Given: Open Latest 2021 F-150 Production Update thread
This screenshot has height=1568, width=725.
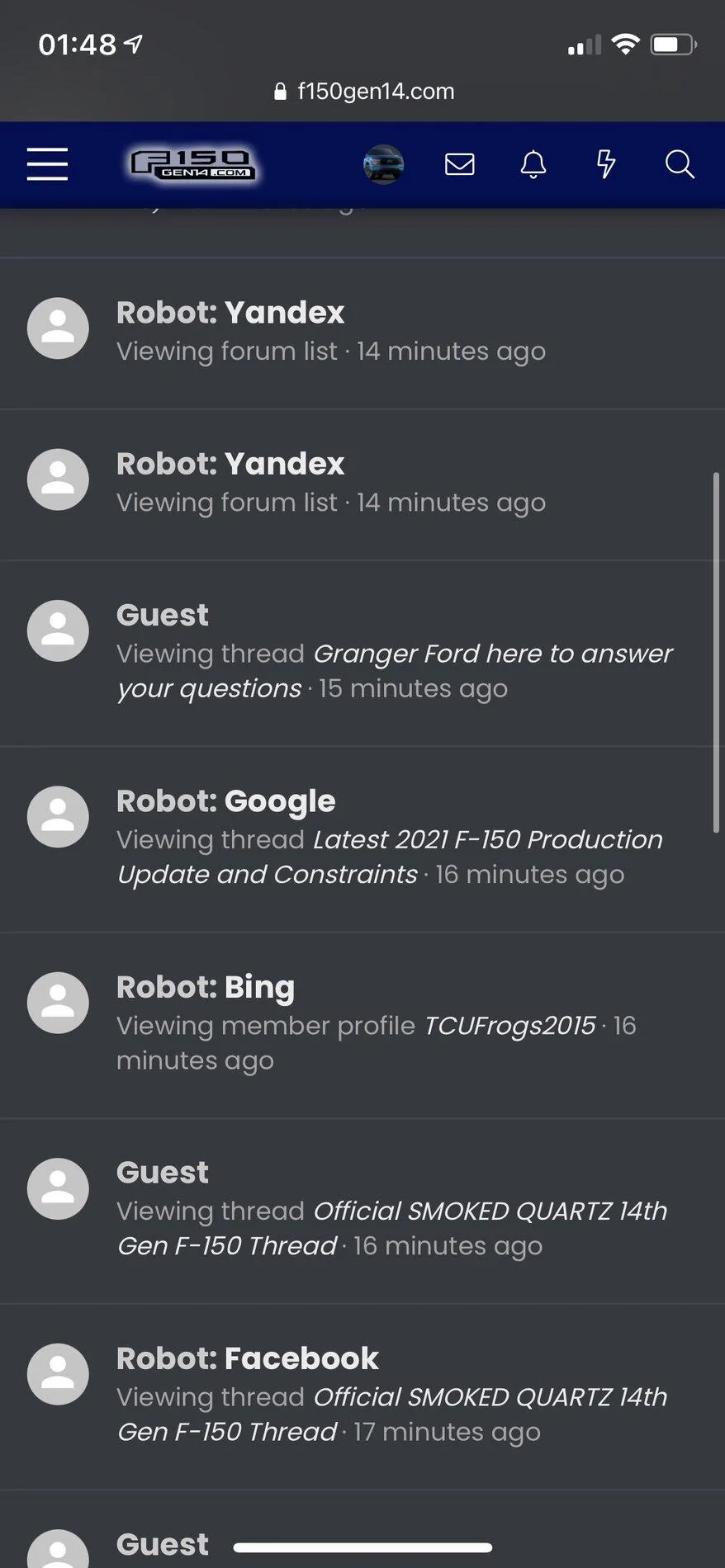Looking at the screenshot, I should 487,839.
